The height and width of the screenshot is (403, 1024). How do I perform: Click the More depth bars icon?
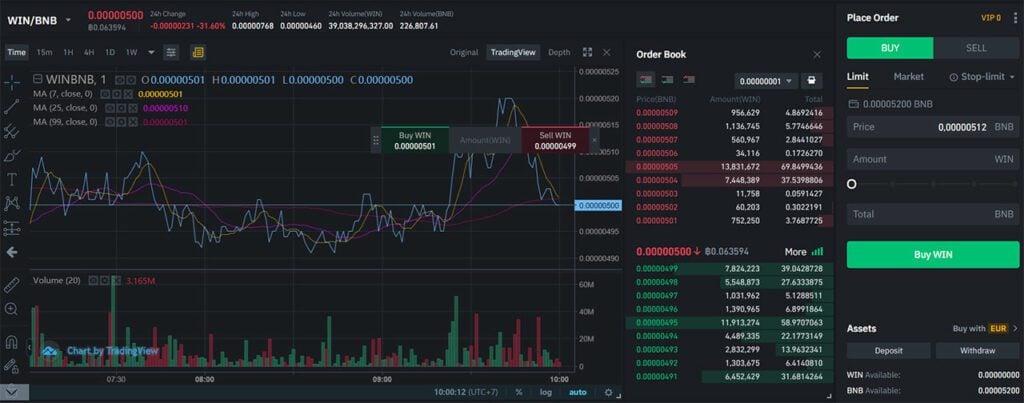817,251
